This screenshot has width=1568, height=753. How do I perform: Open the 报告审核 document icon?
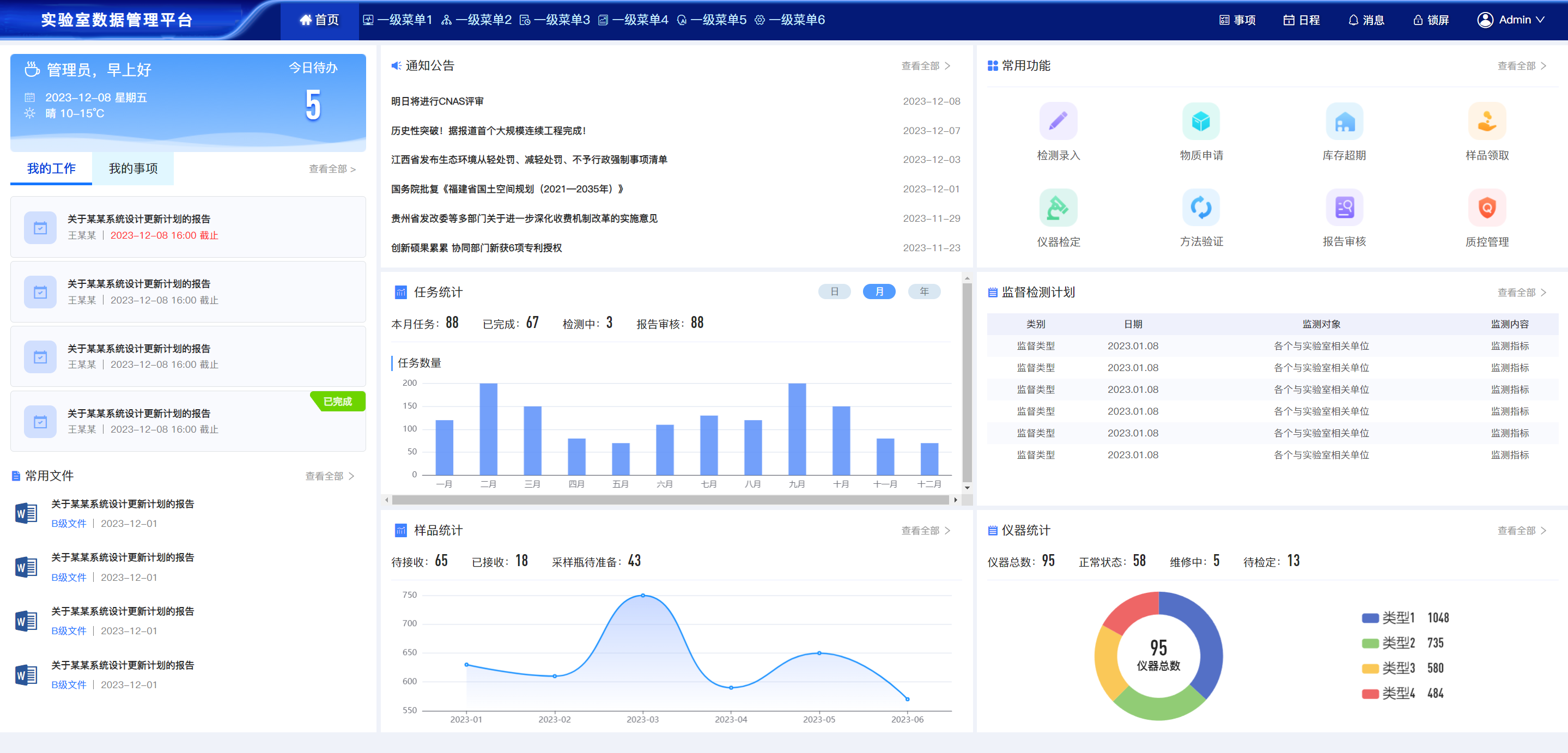[x=1344, y=208]
